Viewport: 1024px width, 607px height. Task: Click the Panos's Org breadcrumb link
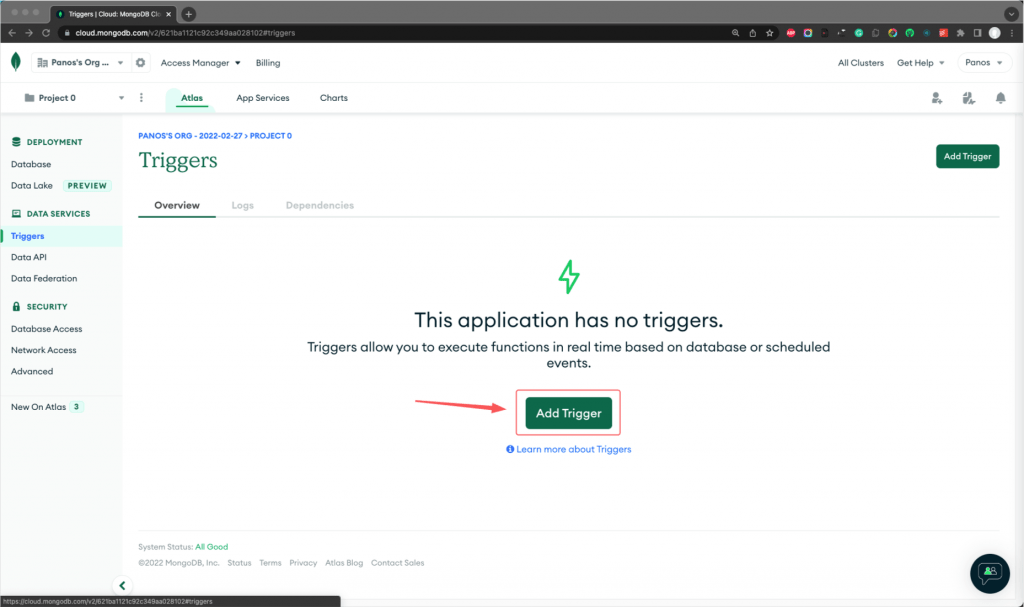[x=190, y=136]
